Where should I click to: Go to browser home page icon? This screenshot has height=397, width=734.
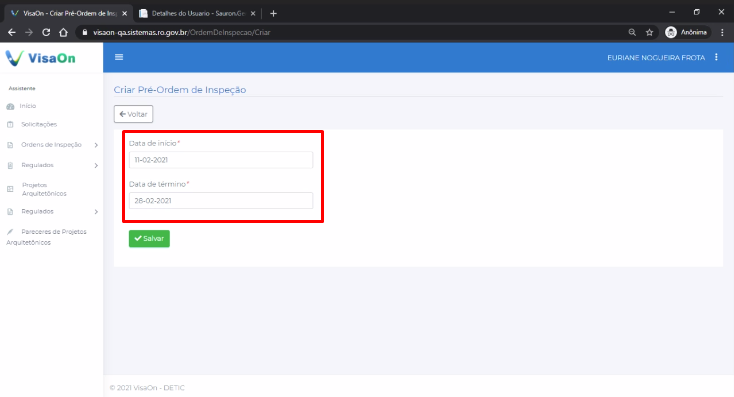[63, 32]
